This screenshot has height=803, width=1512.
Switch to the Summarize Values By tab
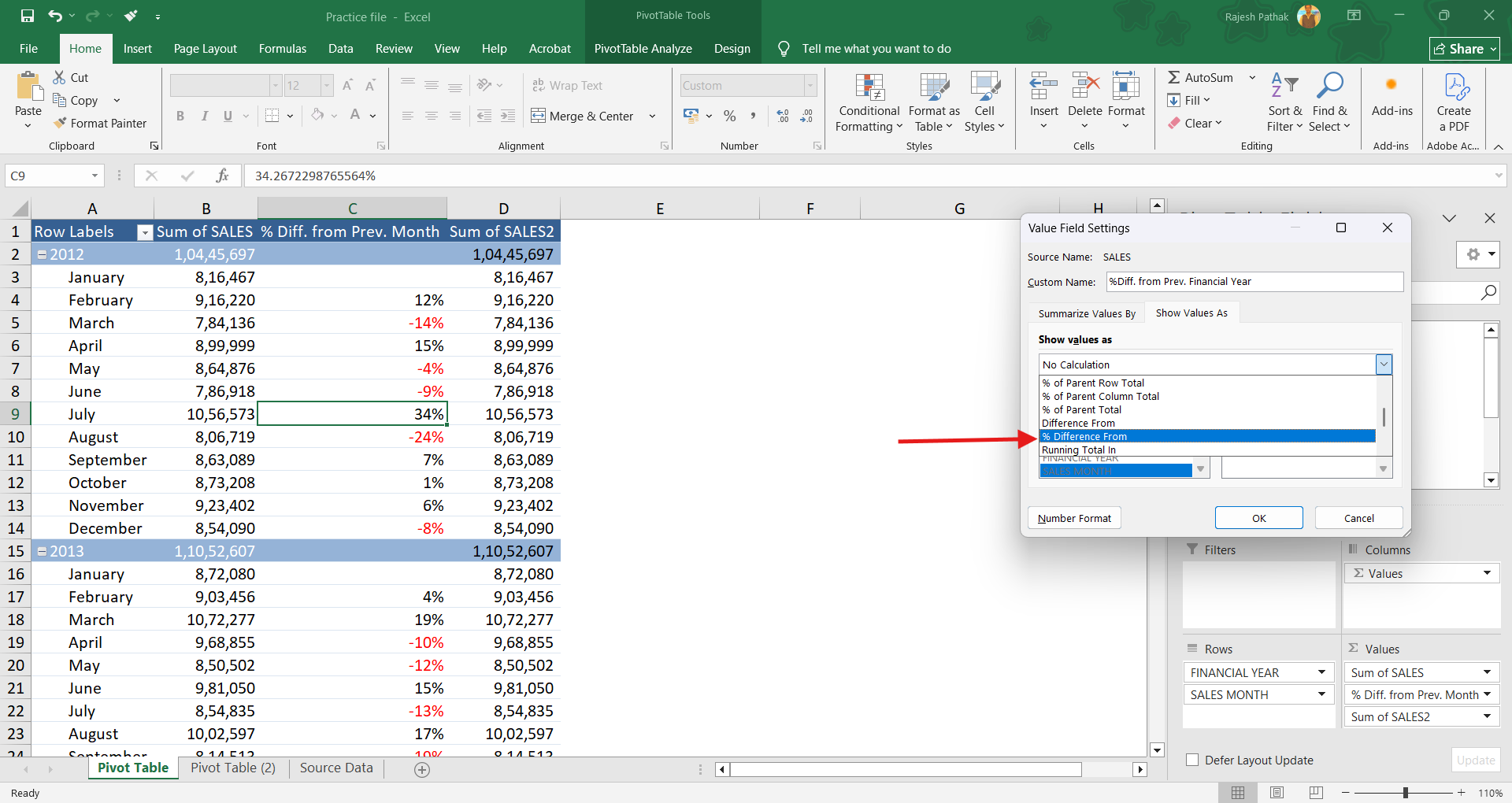coord(1086,313)
